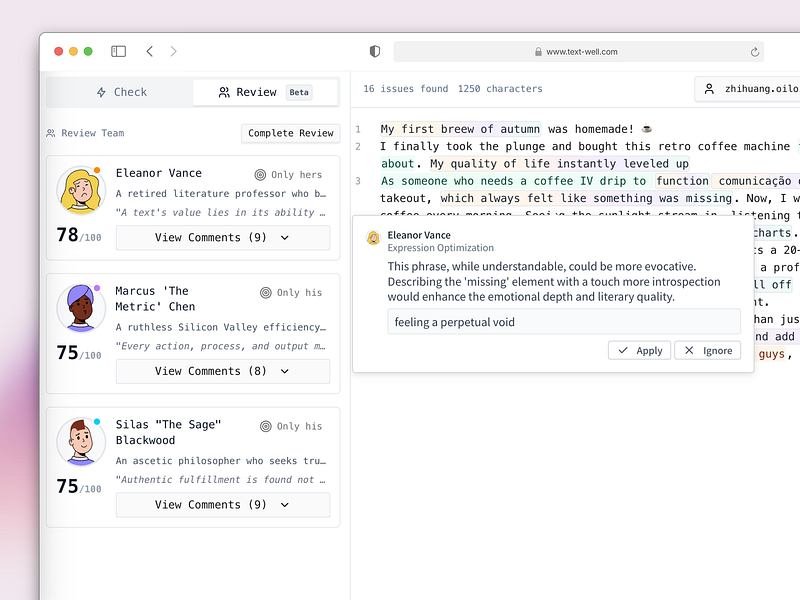
Task: Click Marcus's score 75/100
Action: [x=79, y=353]
